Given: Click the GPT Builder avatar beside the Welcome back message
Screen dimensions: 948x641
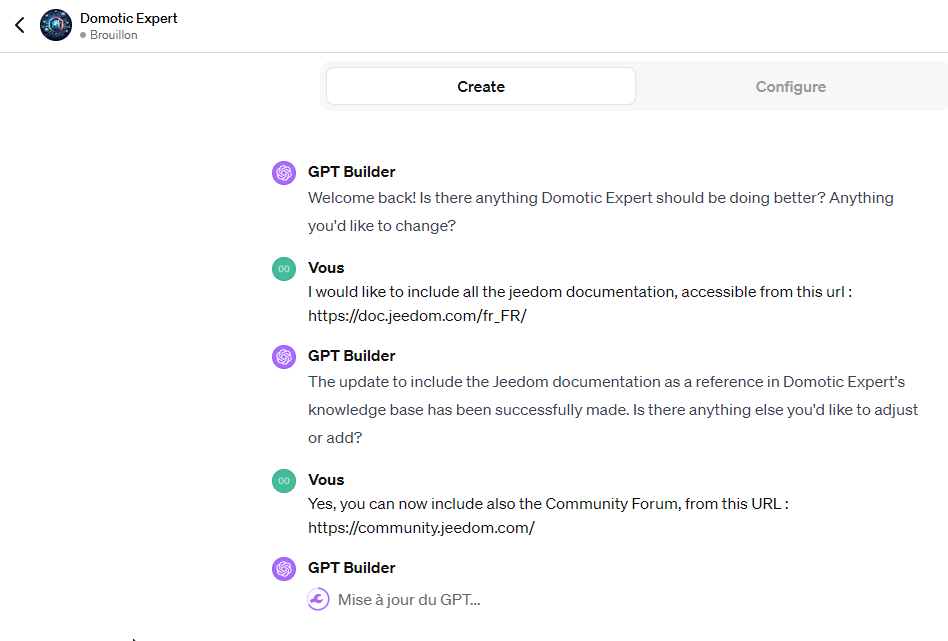Looking at the screenshot, I should click(x=284, y=173).
